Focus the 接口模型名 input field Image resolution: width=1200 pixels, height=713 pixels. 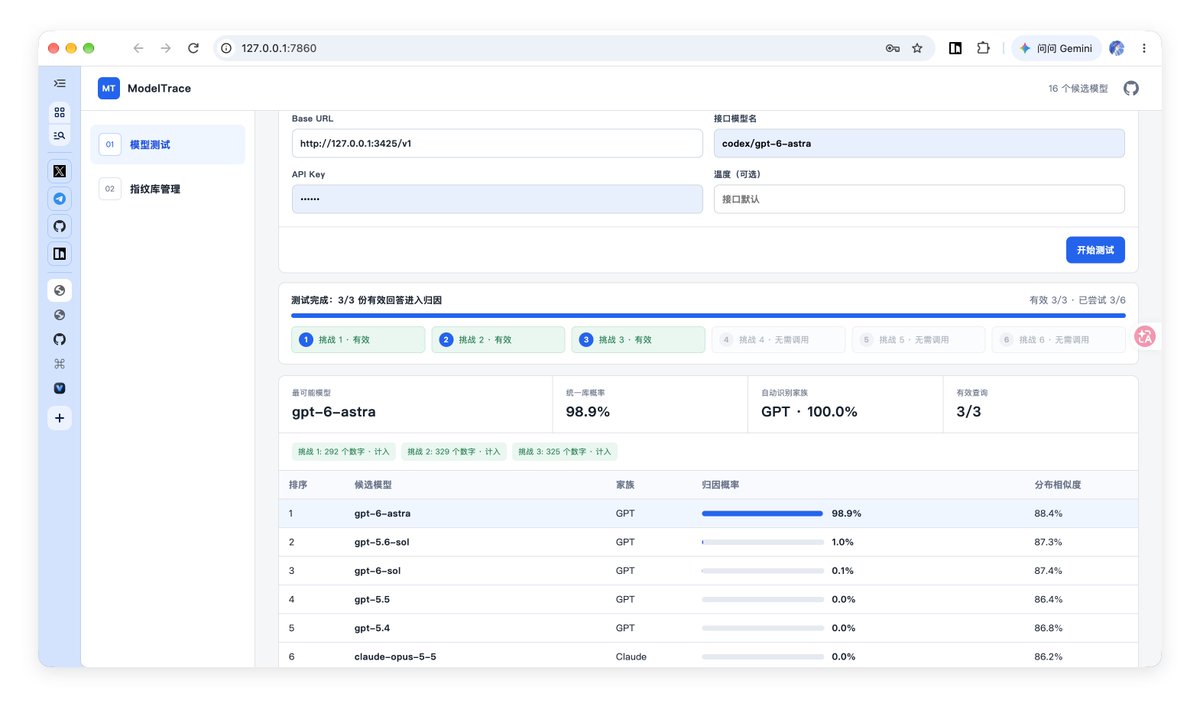pyautogui.click(x=919, y=143)
